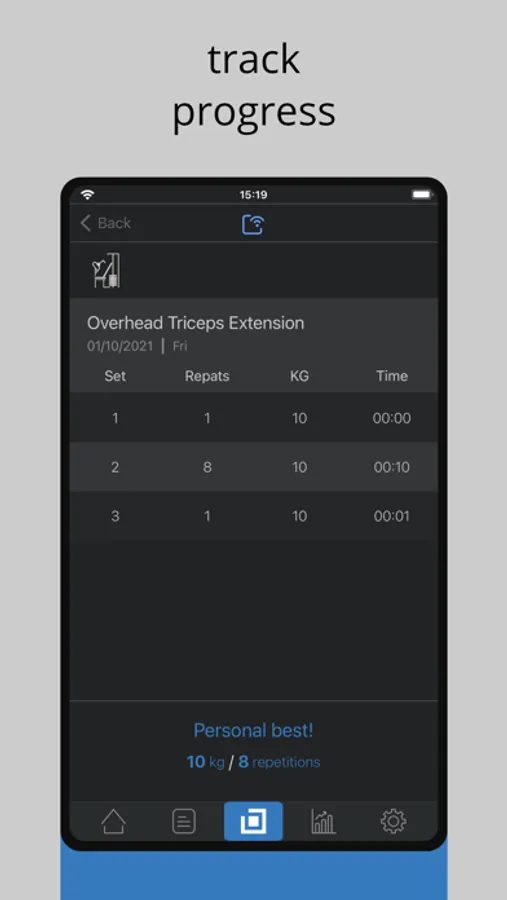Viewport: 507px width, 900px height.
Task: Tap the battery indicator in status bar
Action: click(x=422, y=195)
